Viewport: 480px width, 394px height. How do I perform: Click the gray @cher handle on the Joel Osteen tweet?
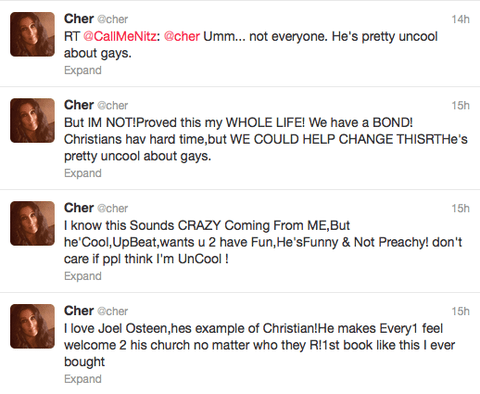pos(113,311)
